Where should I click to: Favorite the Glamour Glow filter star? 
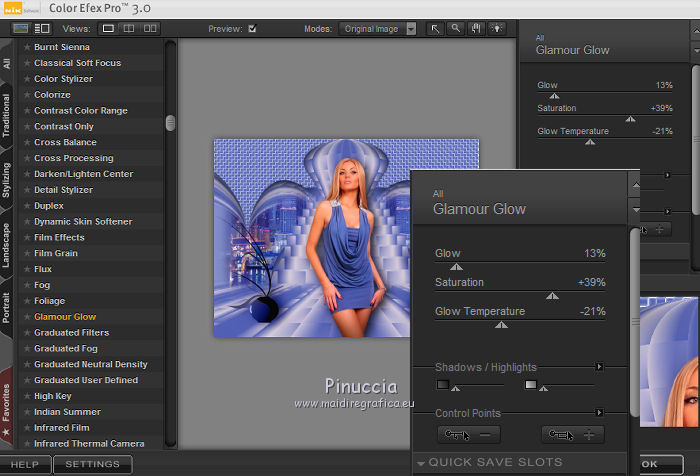[x=28, y=317]
